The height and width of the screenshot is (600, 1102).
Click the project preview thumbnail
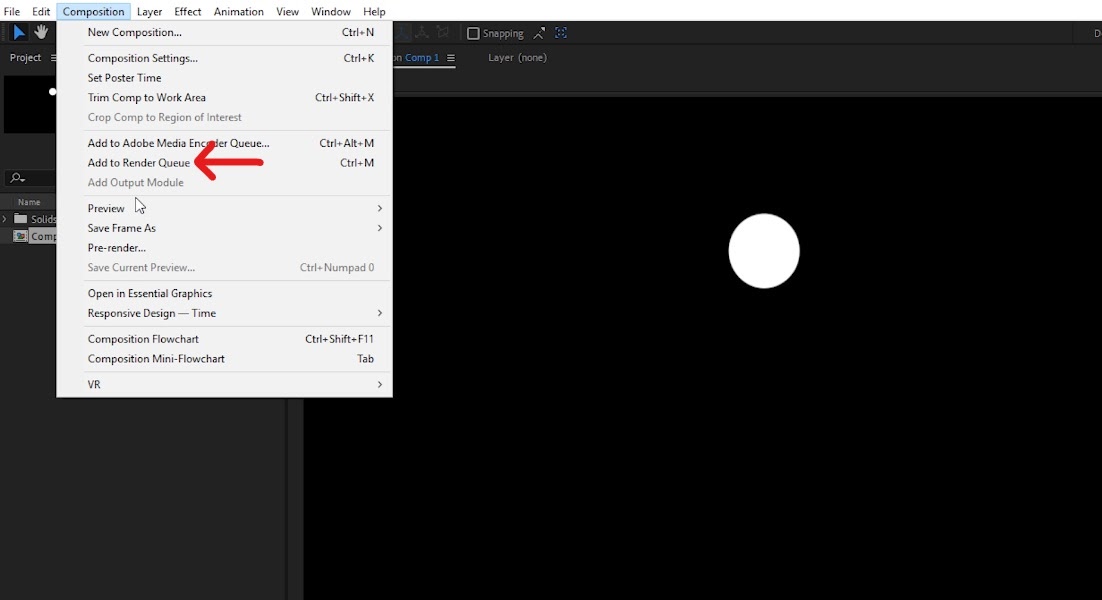click(30, 105)
